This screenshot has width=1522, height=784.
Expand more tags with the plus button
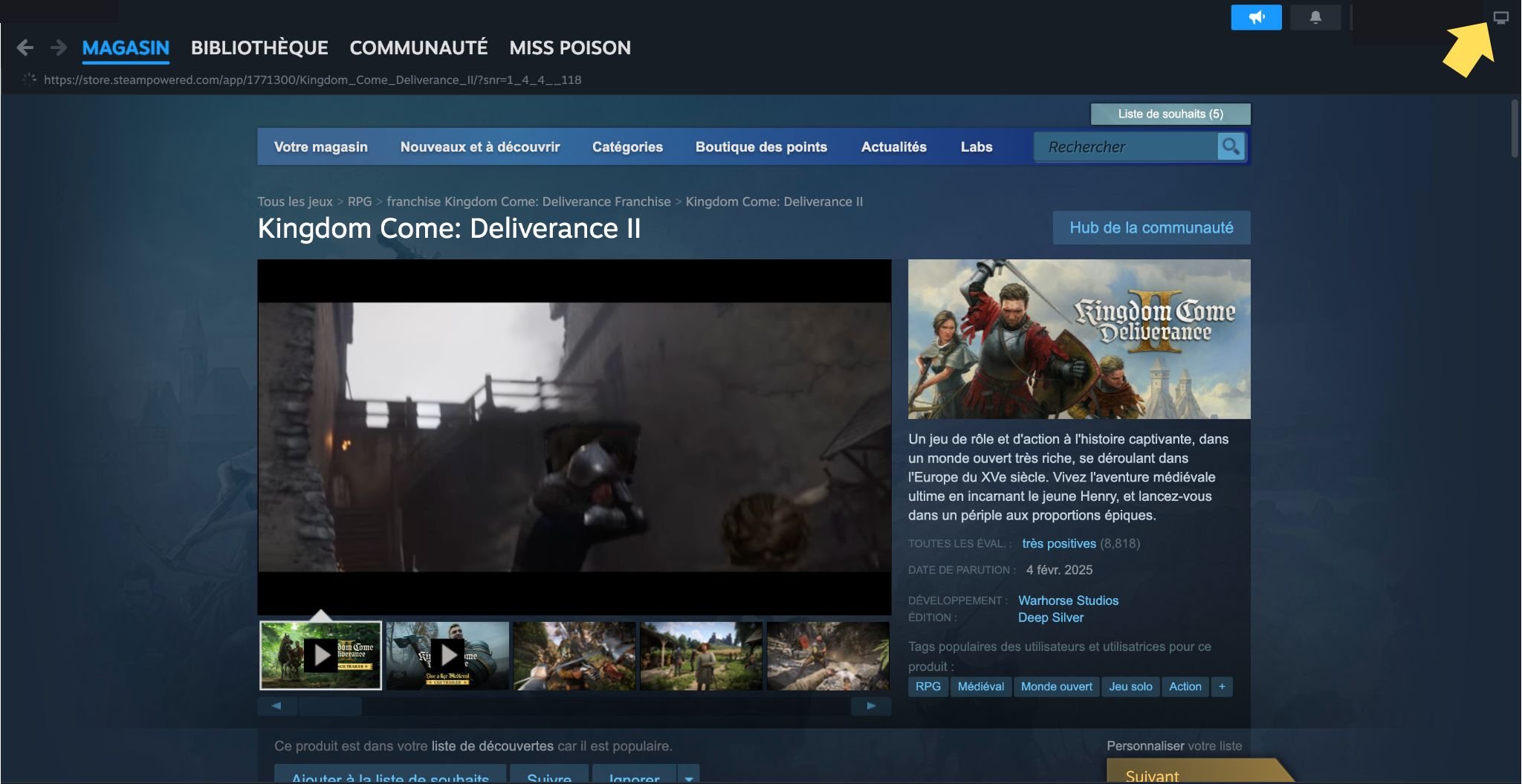click(x=1221, y=687)
